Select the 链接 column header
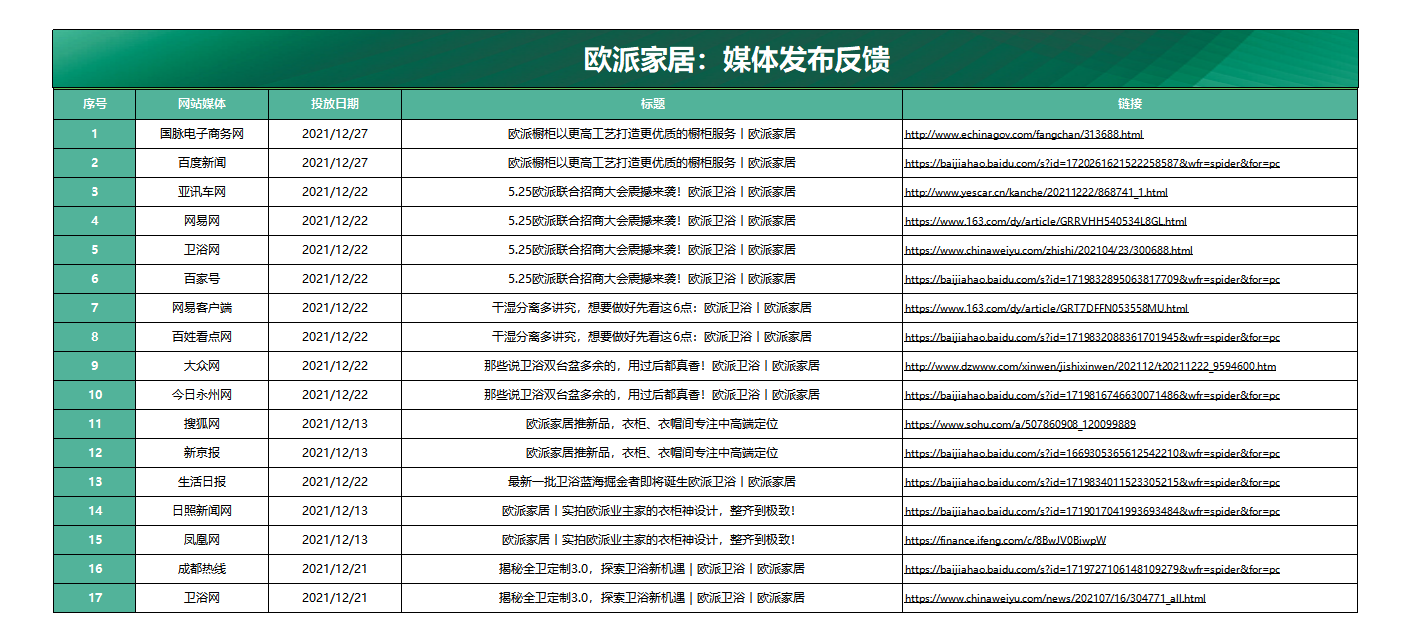1412x627 pixels. click(1130, 104)
